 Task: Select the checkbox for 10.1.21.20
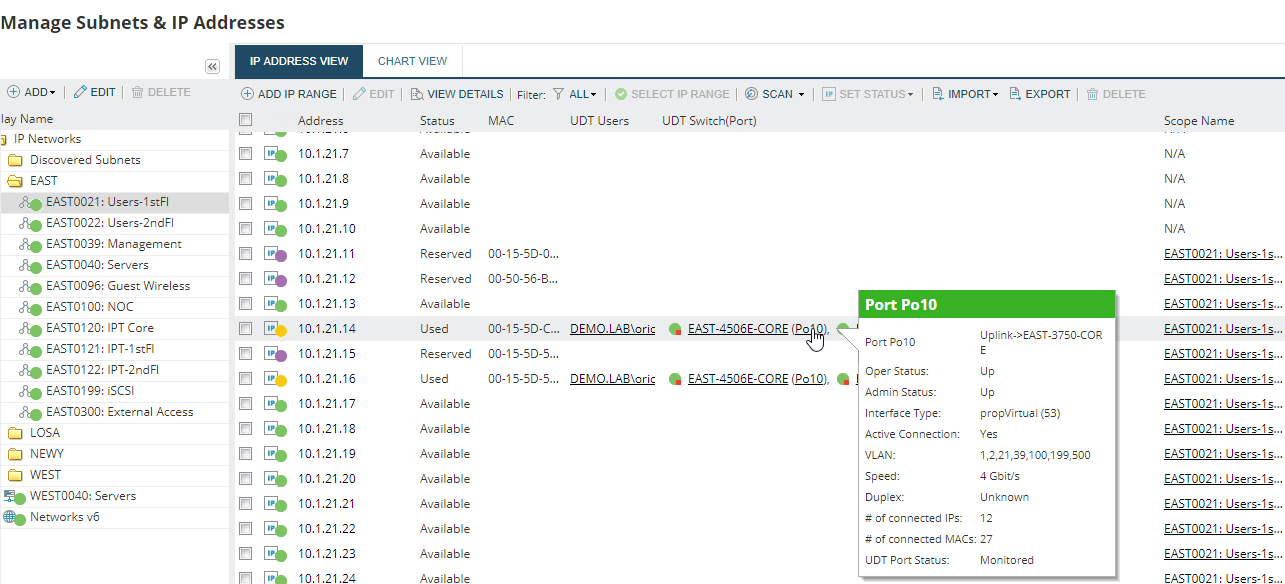[x=246, y=479]
